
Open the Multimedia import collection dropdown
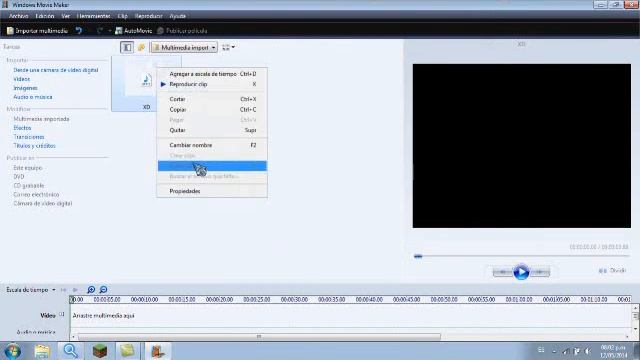(184, 47)
